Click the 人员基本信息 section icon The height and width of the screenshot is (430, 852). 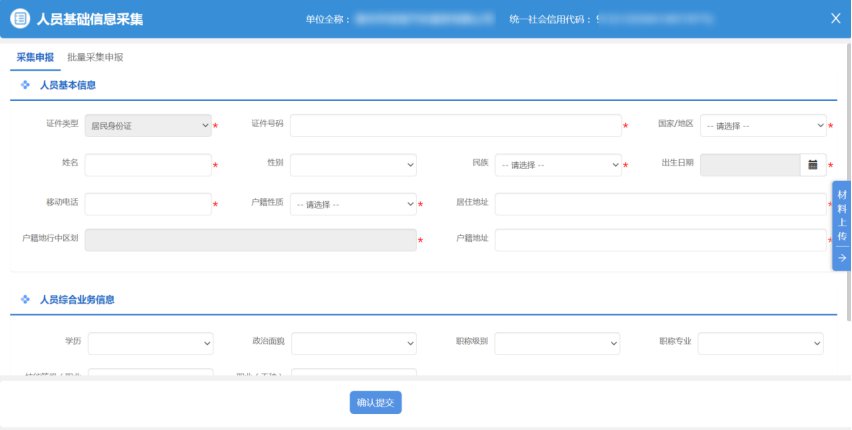(x=25, y=86)
